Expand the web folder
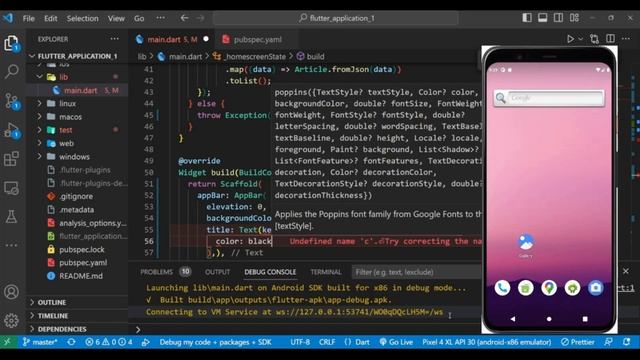 click(x=78, y=143)
